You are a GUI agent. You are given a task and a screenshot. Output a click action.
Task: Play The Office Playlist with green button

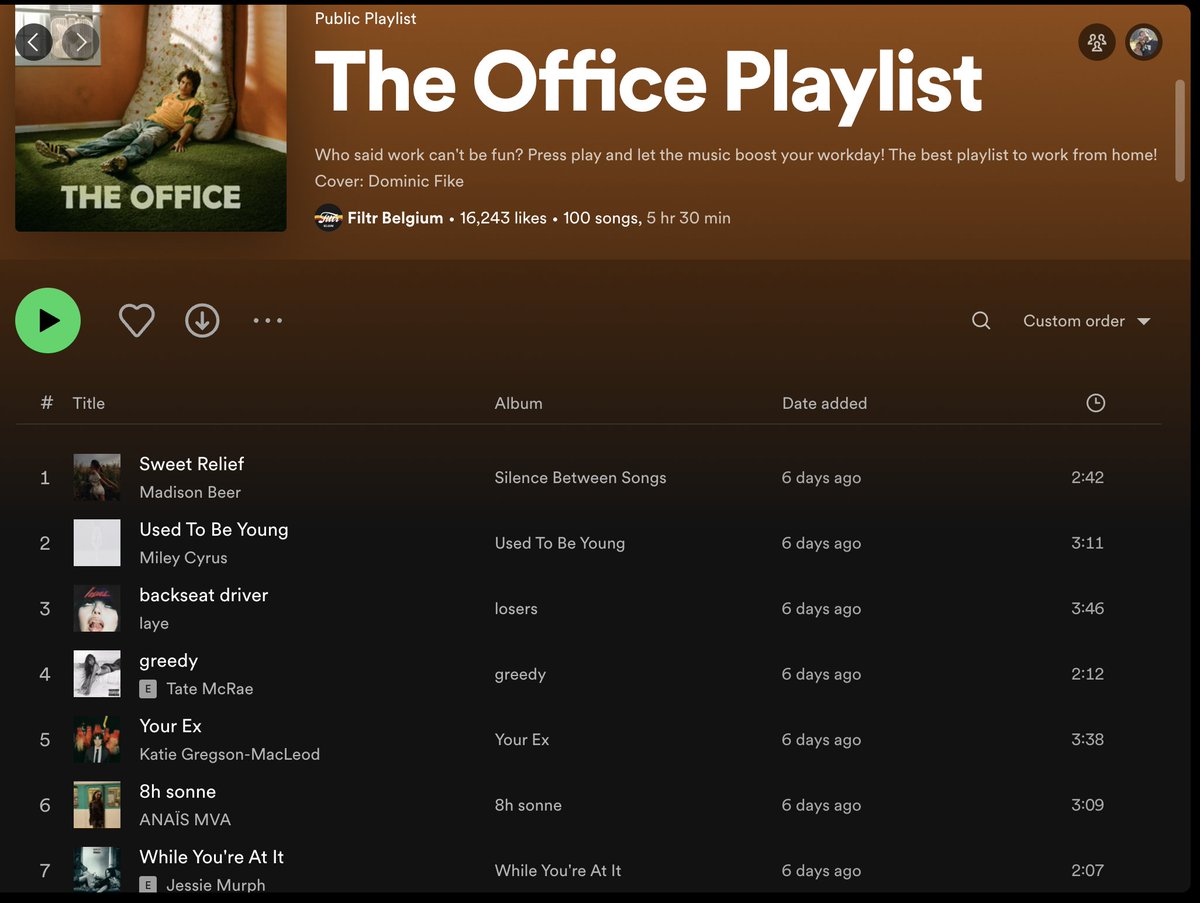click(48, 320)
